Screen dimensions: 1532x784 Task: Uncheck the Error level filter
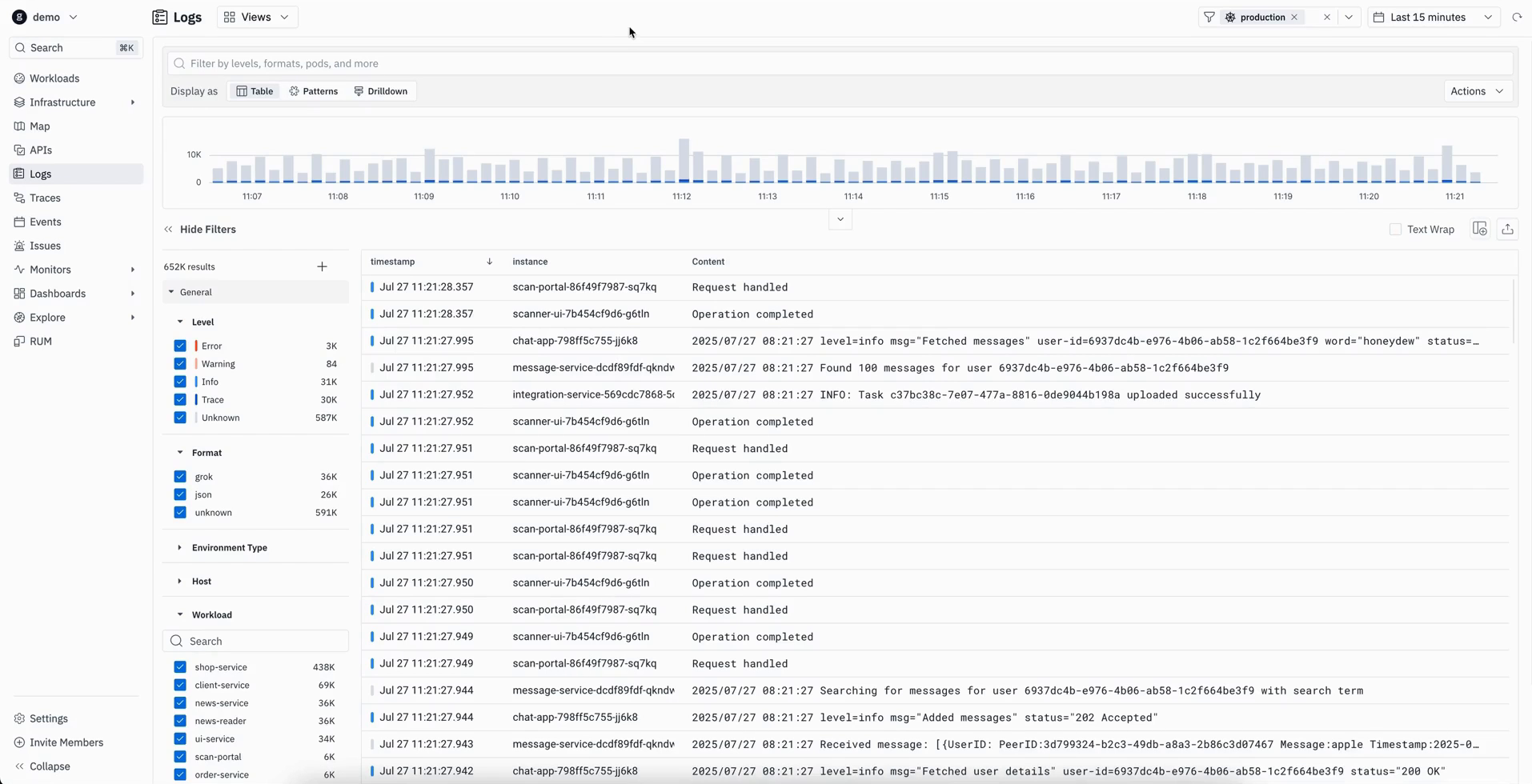180,345
